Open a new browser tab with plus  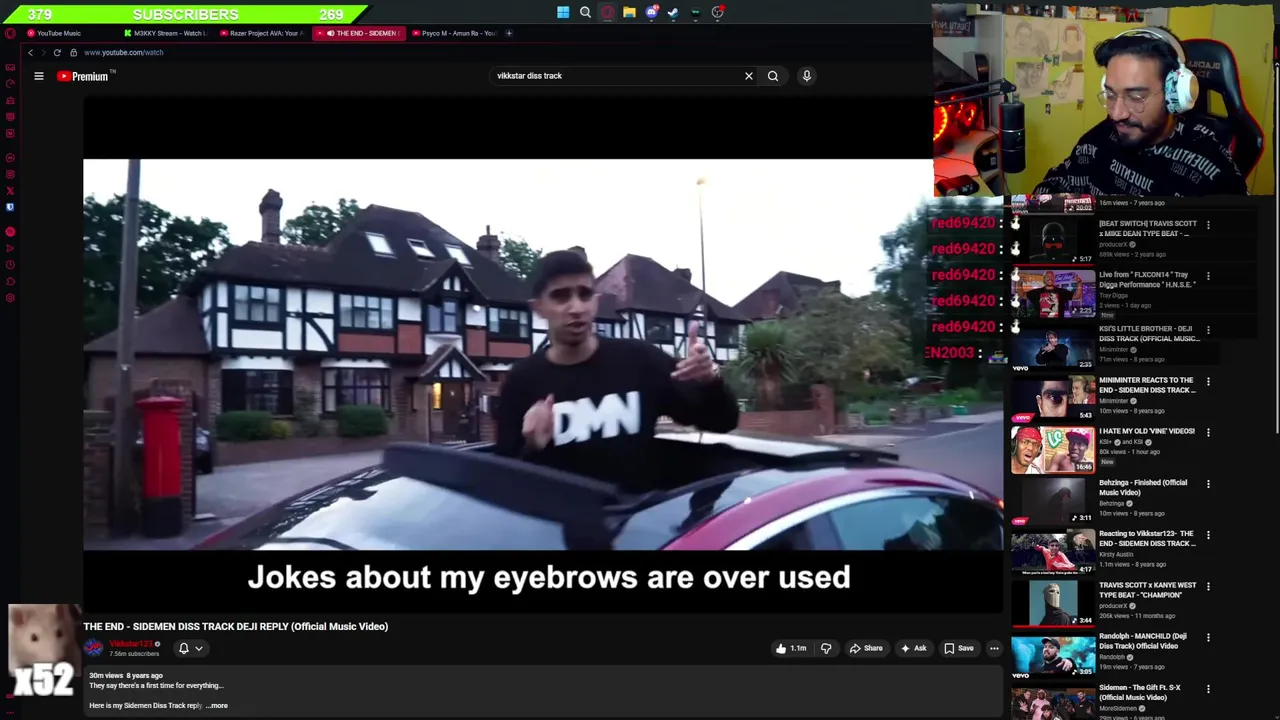pyautogui.click(x=509, y=33)
